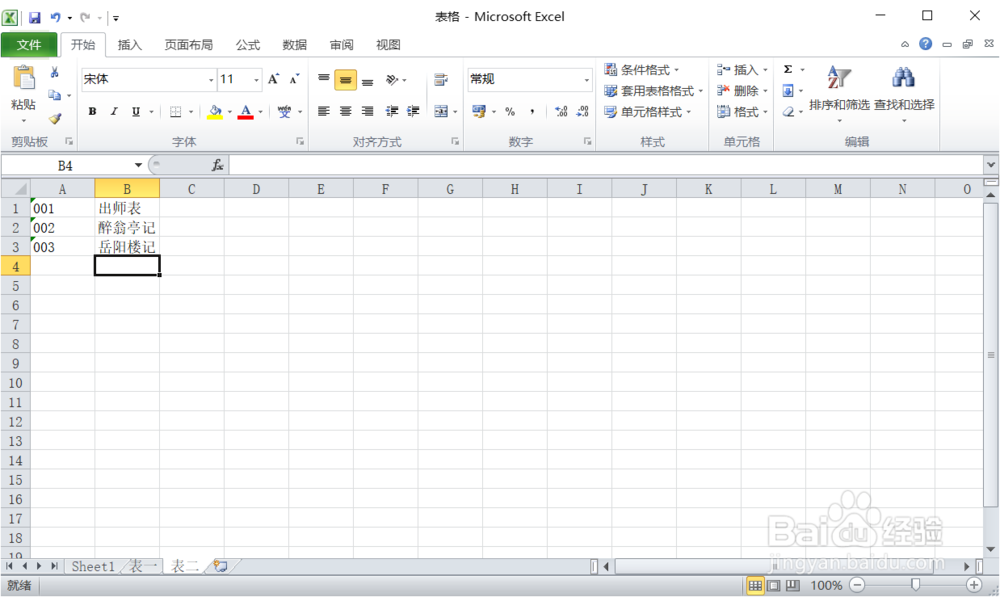Click the percent style icon
This screenshot has width=1000, height=597.
click(x=510, y=112)
